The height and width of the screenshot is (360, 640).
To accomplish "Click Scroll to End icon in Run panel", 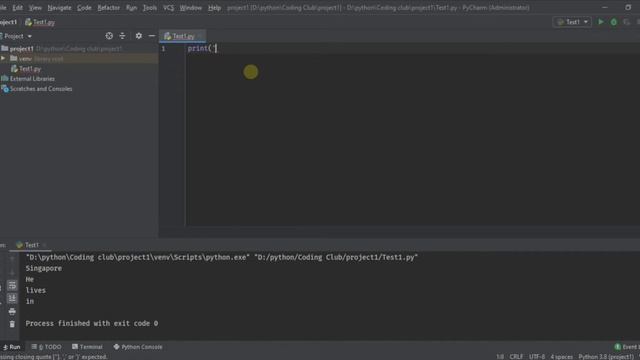I will tap(12, 298).
